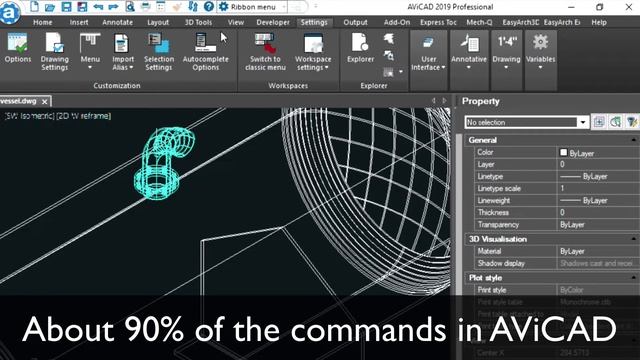The height and width of the screenshot is (360, 640).
Task: Collapse the 3D Visualisation section
Action: pyautogui.click(x=633, y=239)
